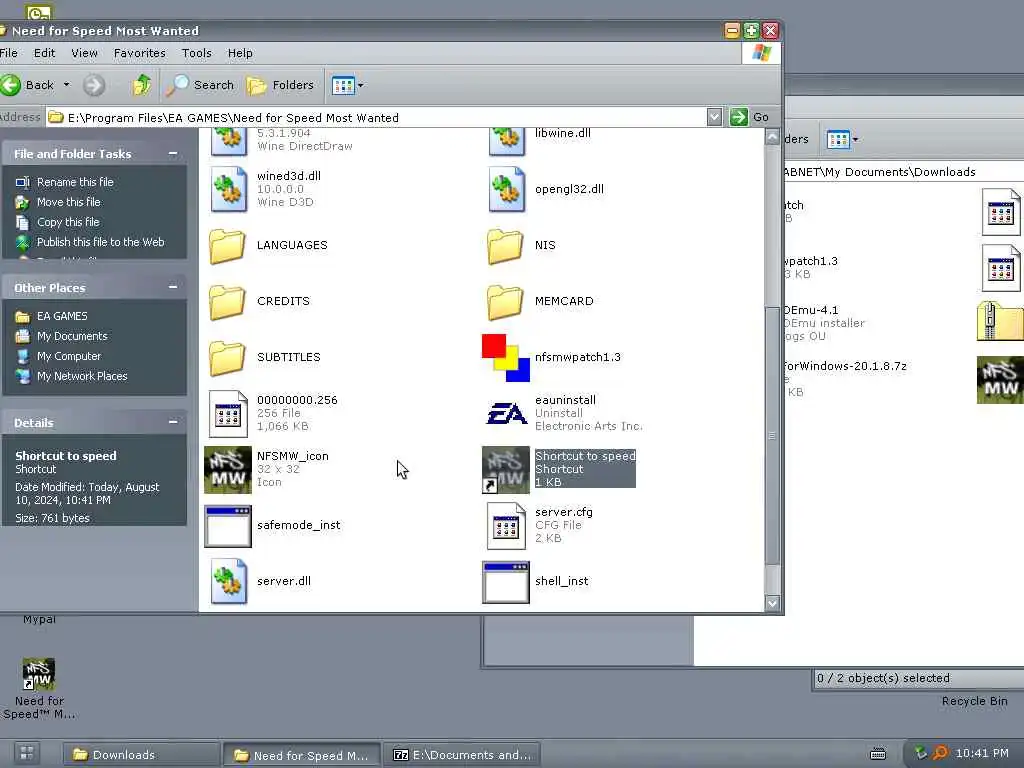Image resolution: width=1024 pixels, height=768 pixels.
Task: Select the Shortcut to speed icon
Action: 505,470
